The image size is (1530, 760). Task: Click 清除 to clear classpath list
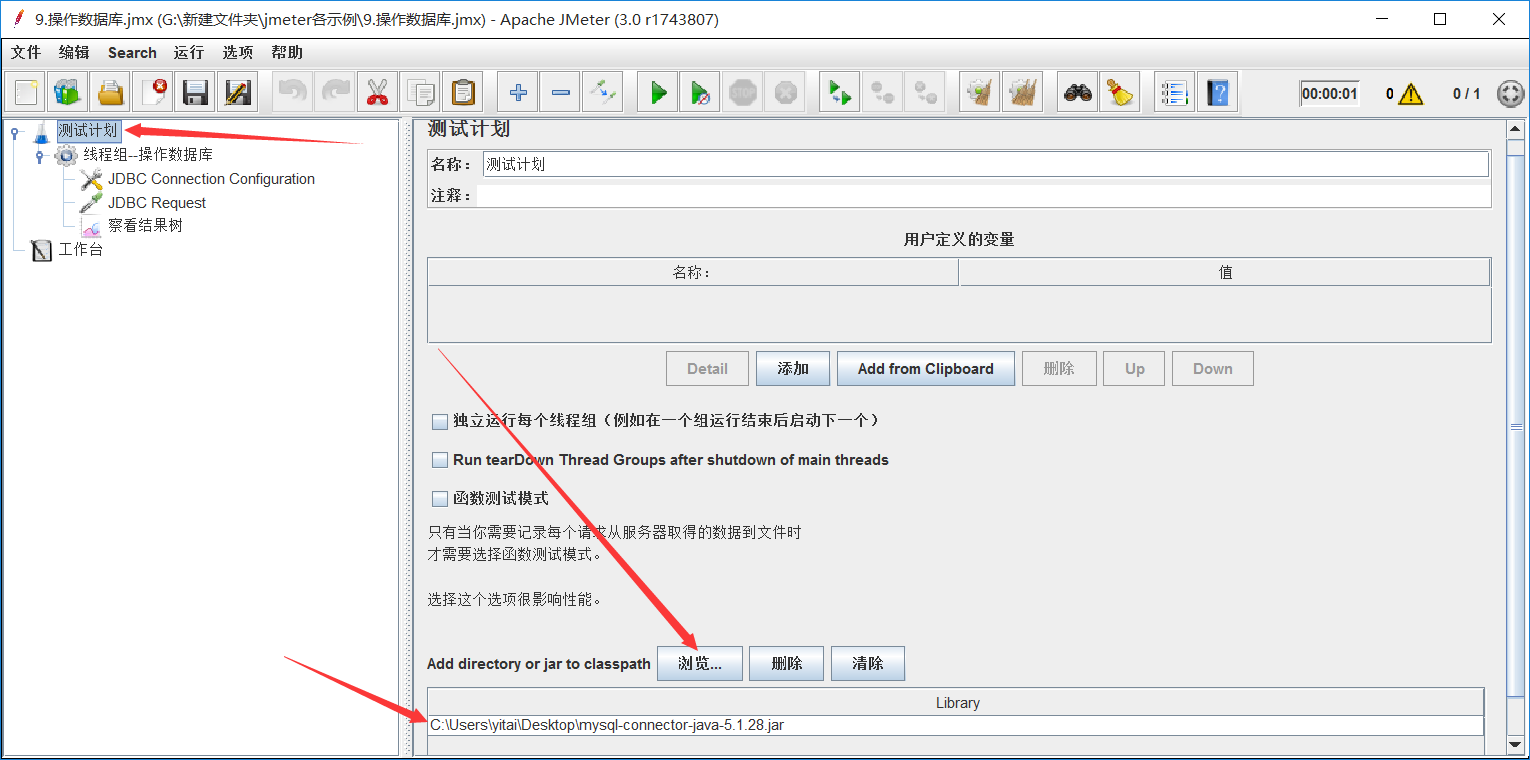tap(867, 663)
